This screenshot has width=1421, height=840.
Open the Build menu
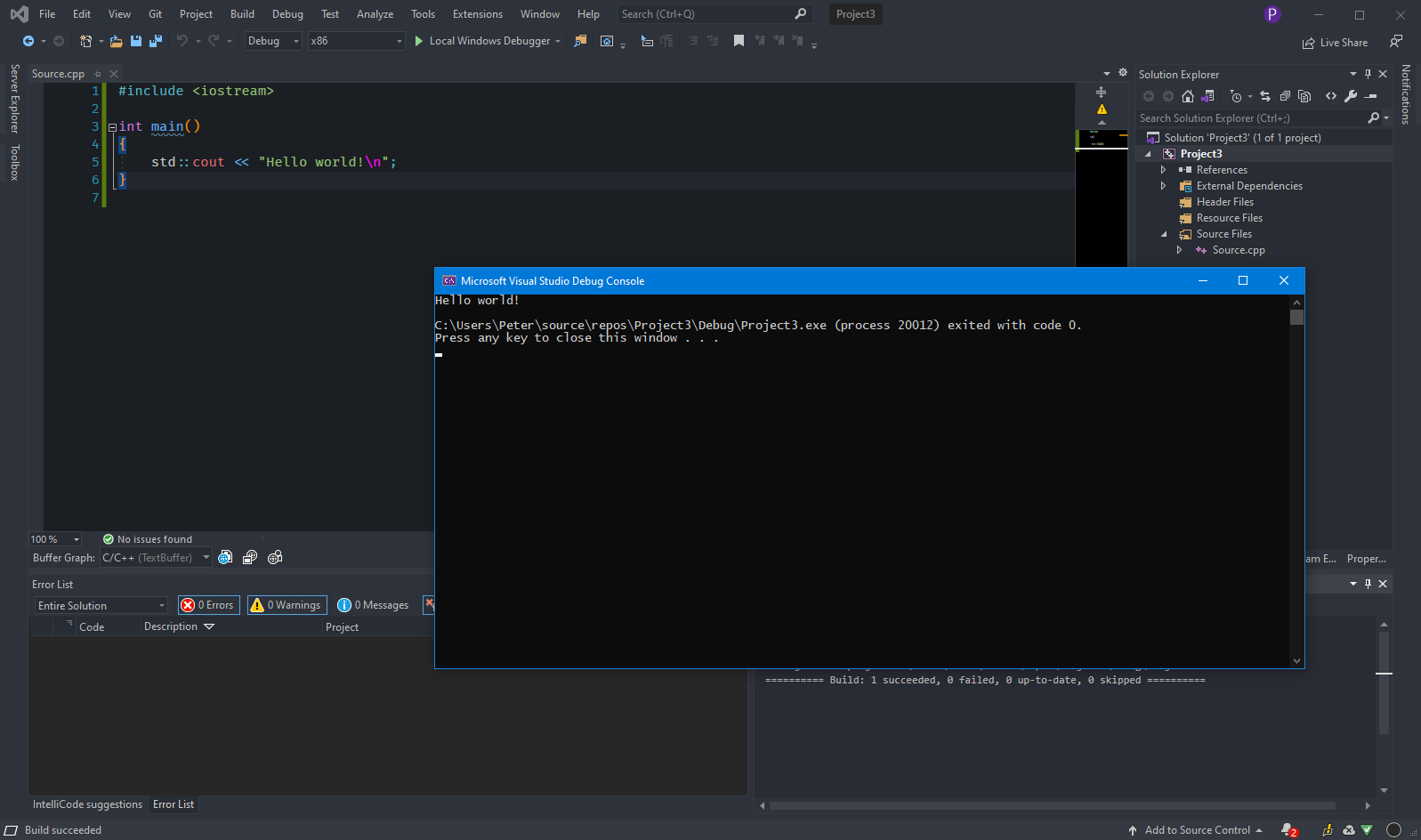click(242, 14)
